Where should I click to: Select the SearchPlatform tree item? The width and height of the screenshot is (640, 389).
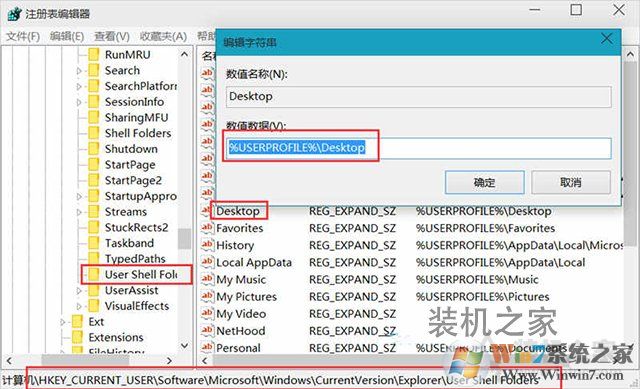point(141,86)
